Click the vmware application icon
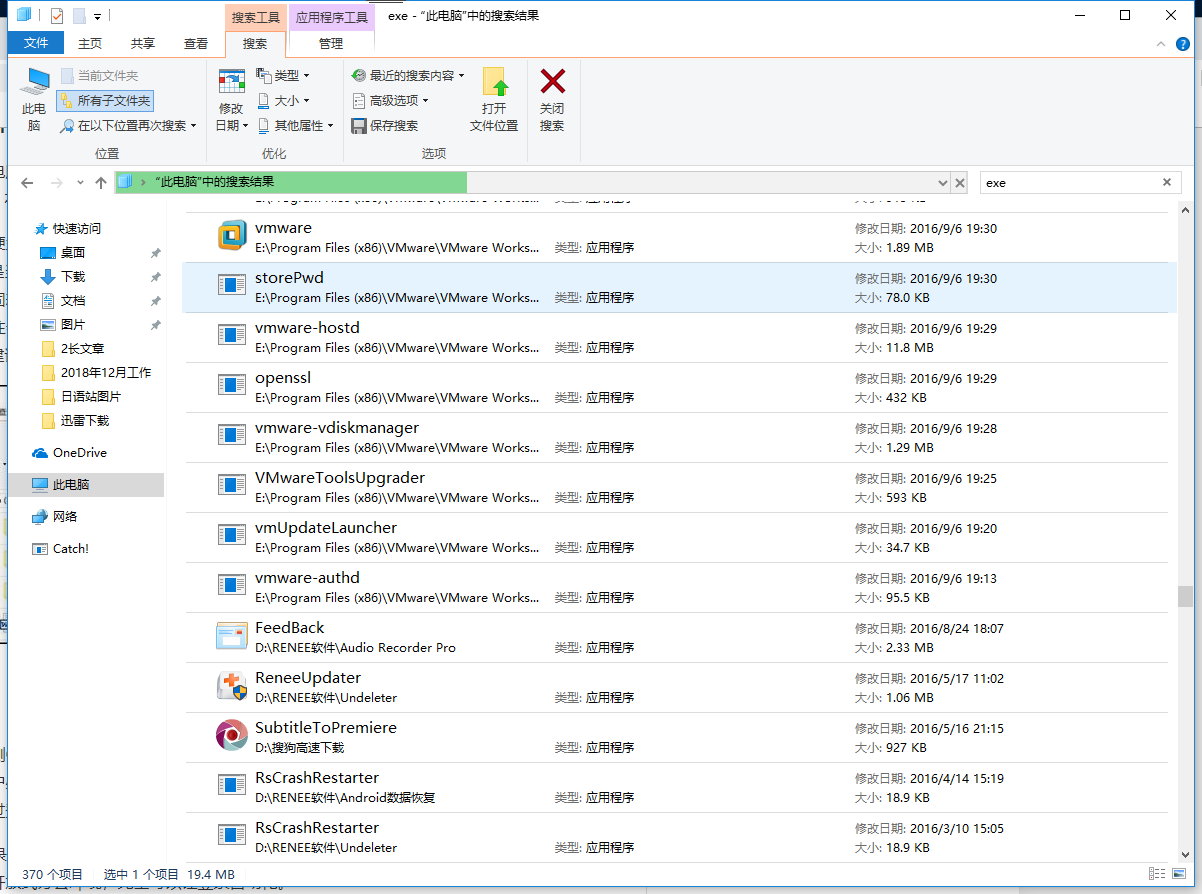1202x894 pixels. [232, 236]
